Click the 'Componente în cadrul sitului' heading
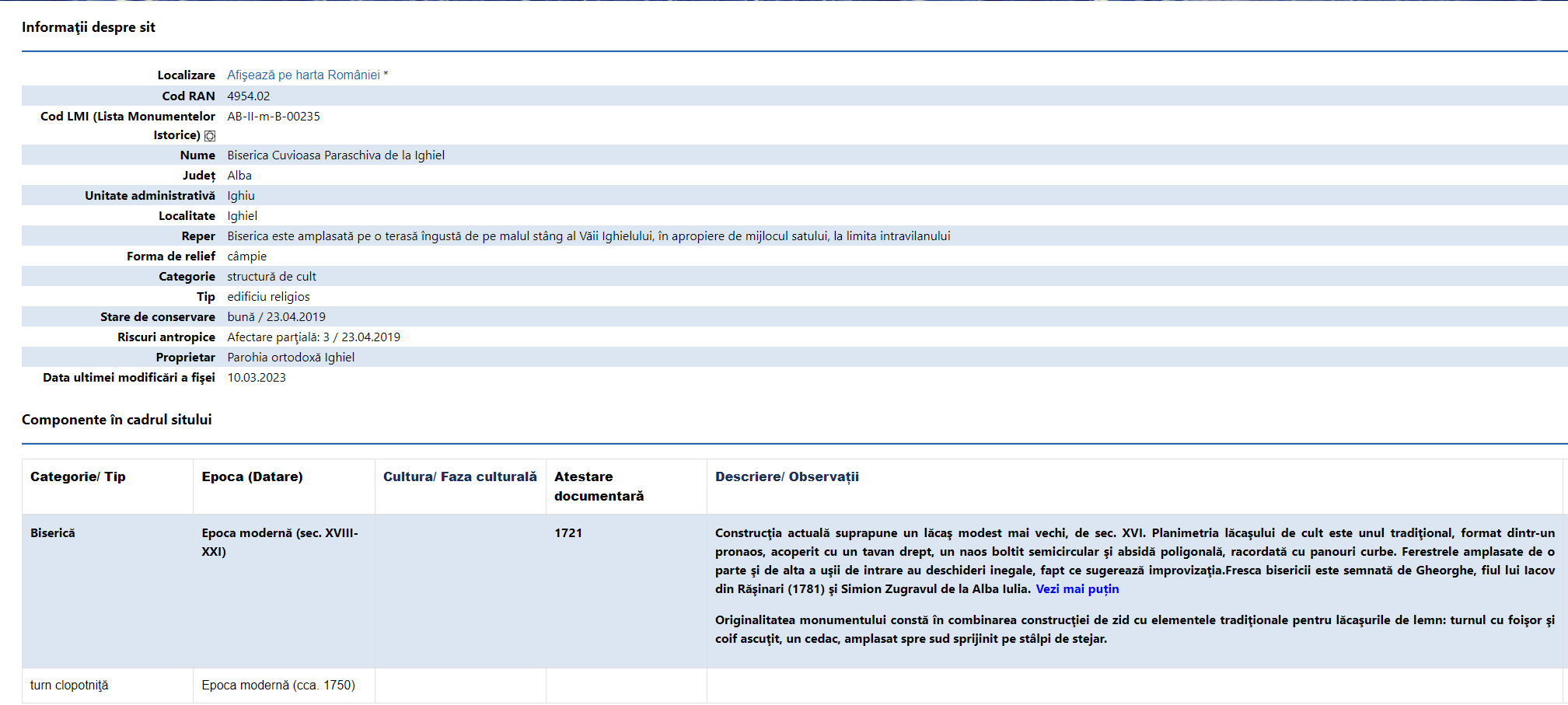 pos(117,420)
